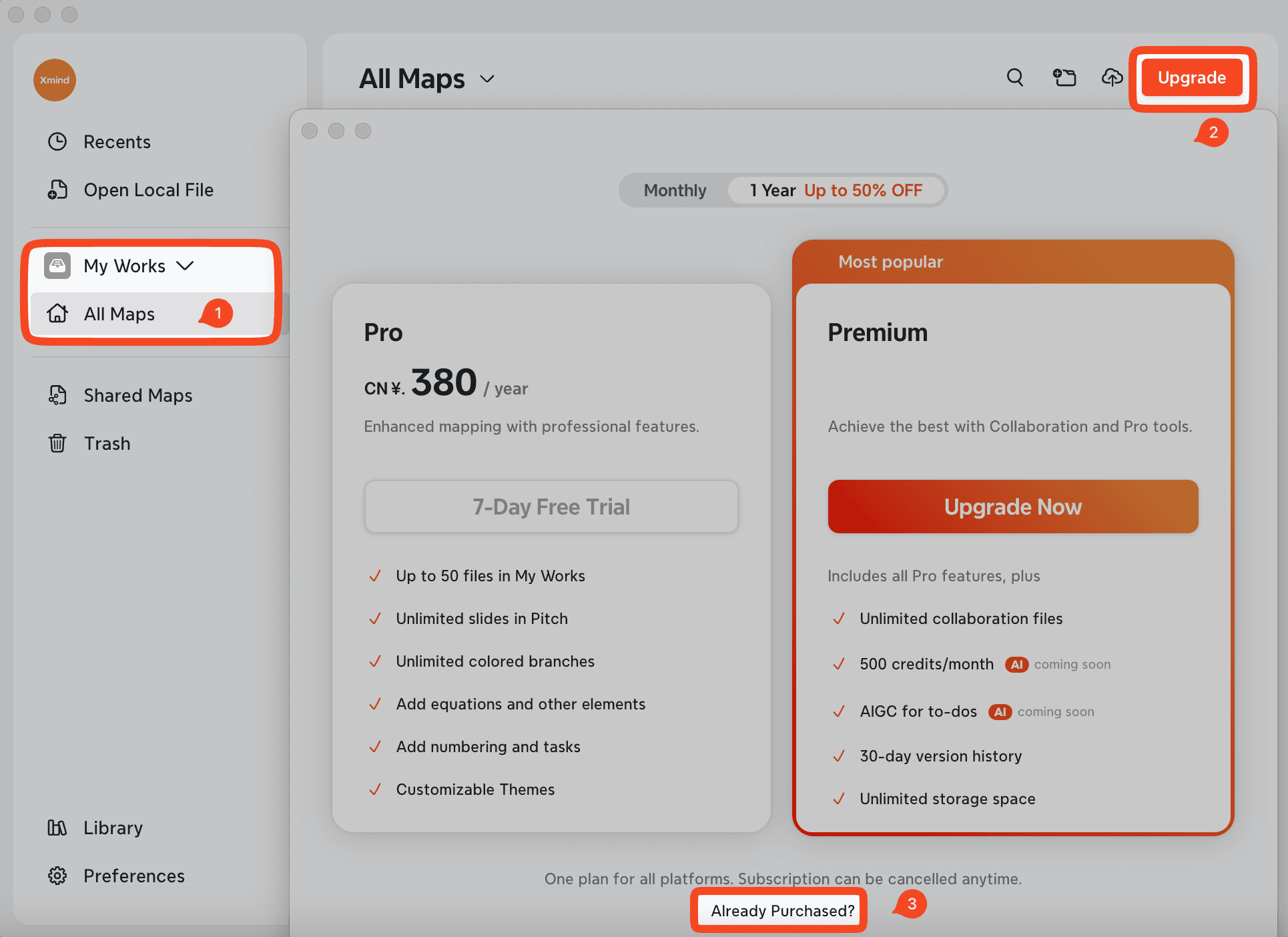Select the 1 Year billing option
The image size is (1288, 937).
click(836, 190)
